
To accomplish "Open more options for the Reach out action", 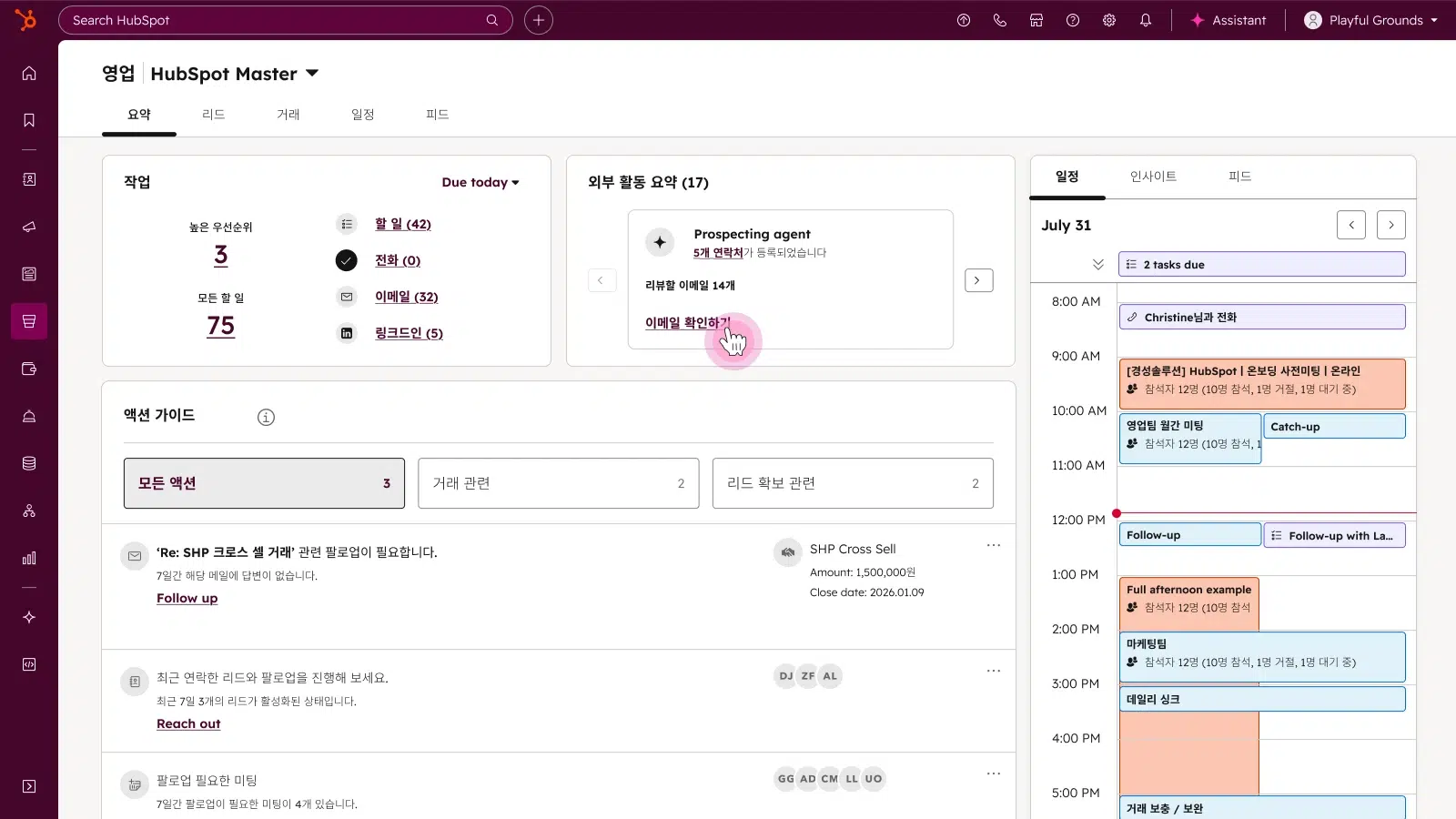I will coord(994,671).
